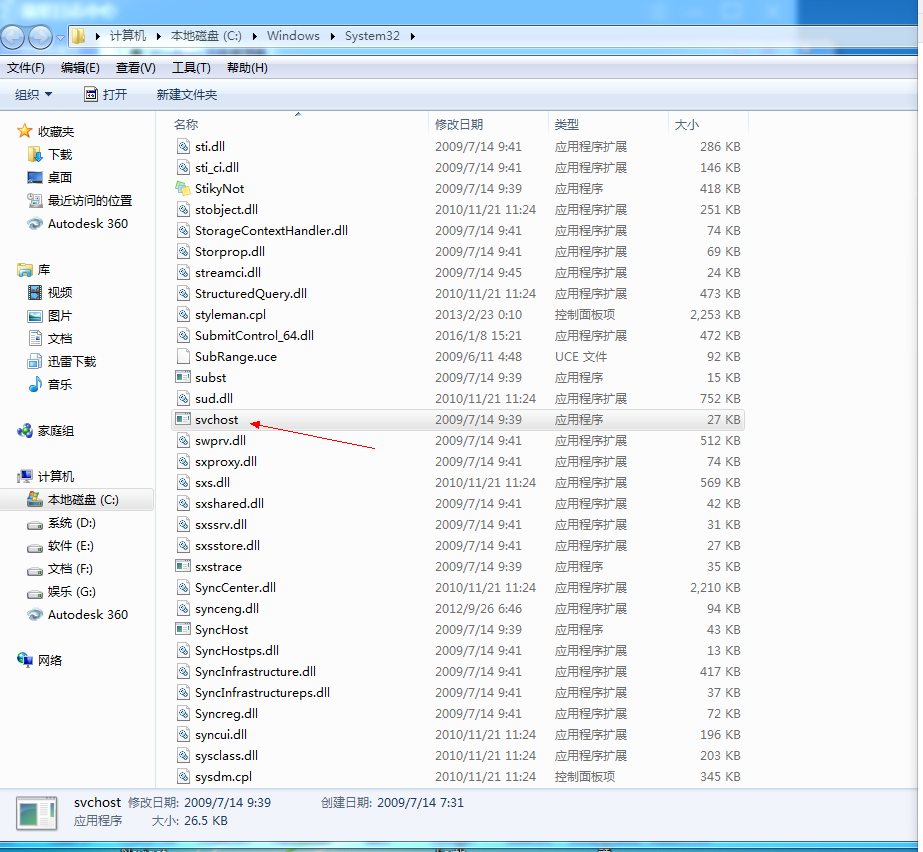The height and width of the screenshot is (852, 923).
Task: Open the 编辑(E) menu
Action: (x=80, y=68)
